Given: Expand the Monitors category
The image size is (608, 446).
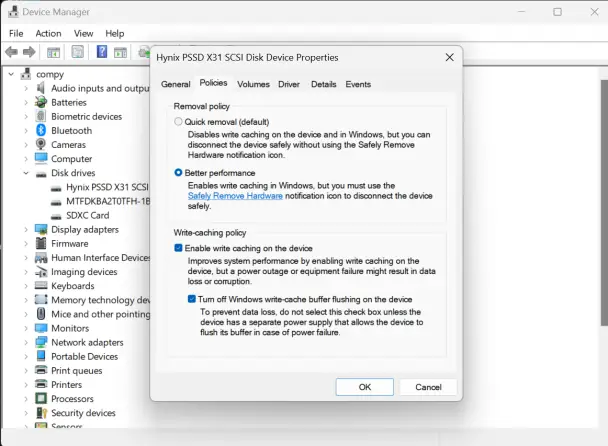Looking at the screenshot, I should pos(26,328).
